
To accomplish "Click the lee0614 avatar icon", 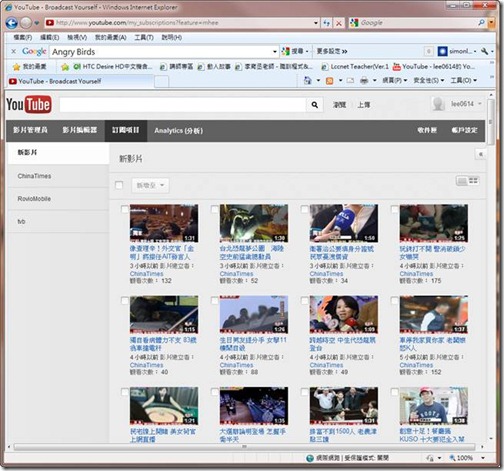I will click(x=438, y=104).
